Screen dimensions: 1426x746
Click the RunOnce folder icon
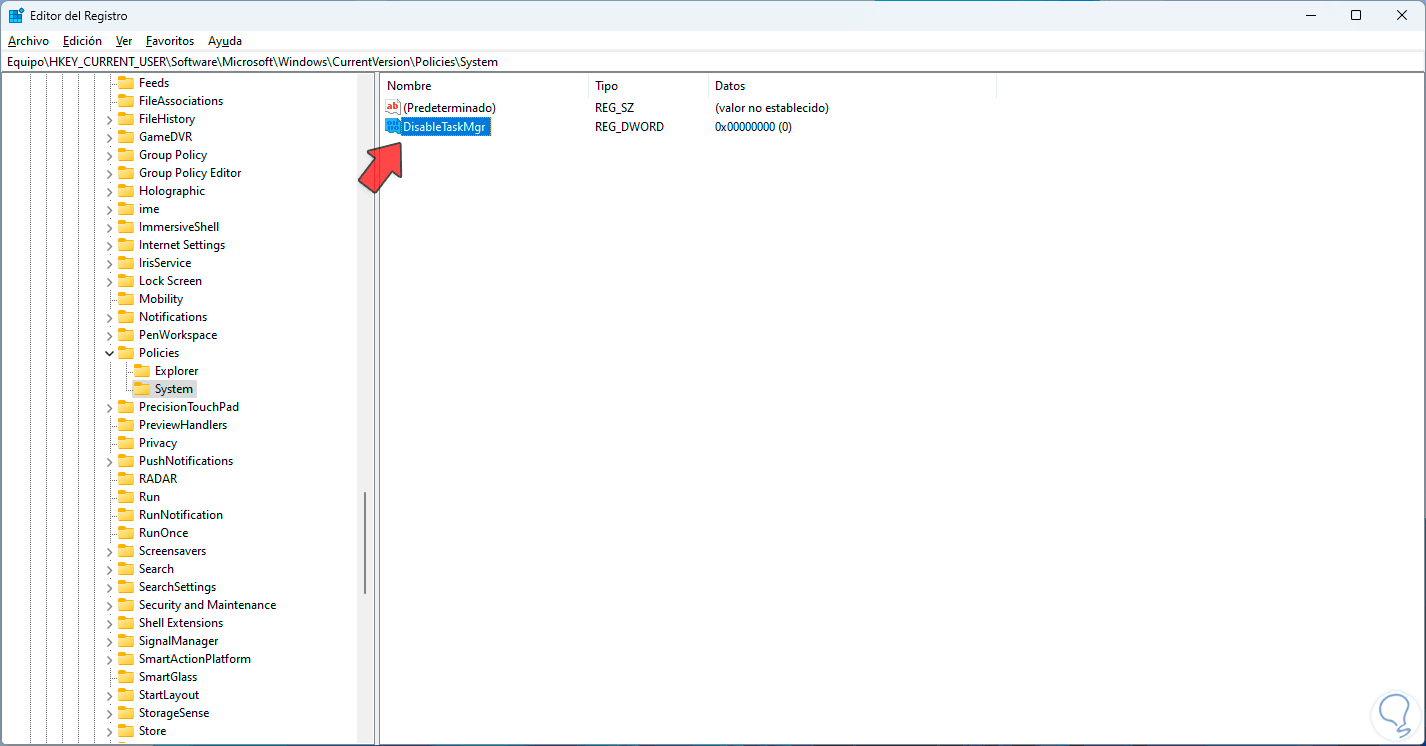click(x=126, y=533)
